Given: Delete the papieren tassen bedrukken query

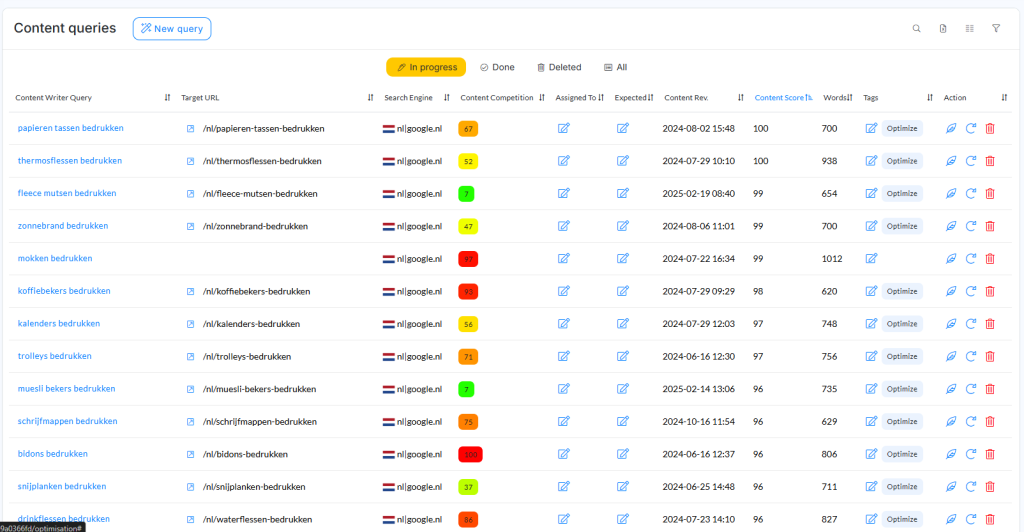Looking at the screenshot, I should pos(990,128).
